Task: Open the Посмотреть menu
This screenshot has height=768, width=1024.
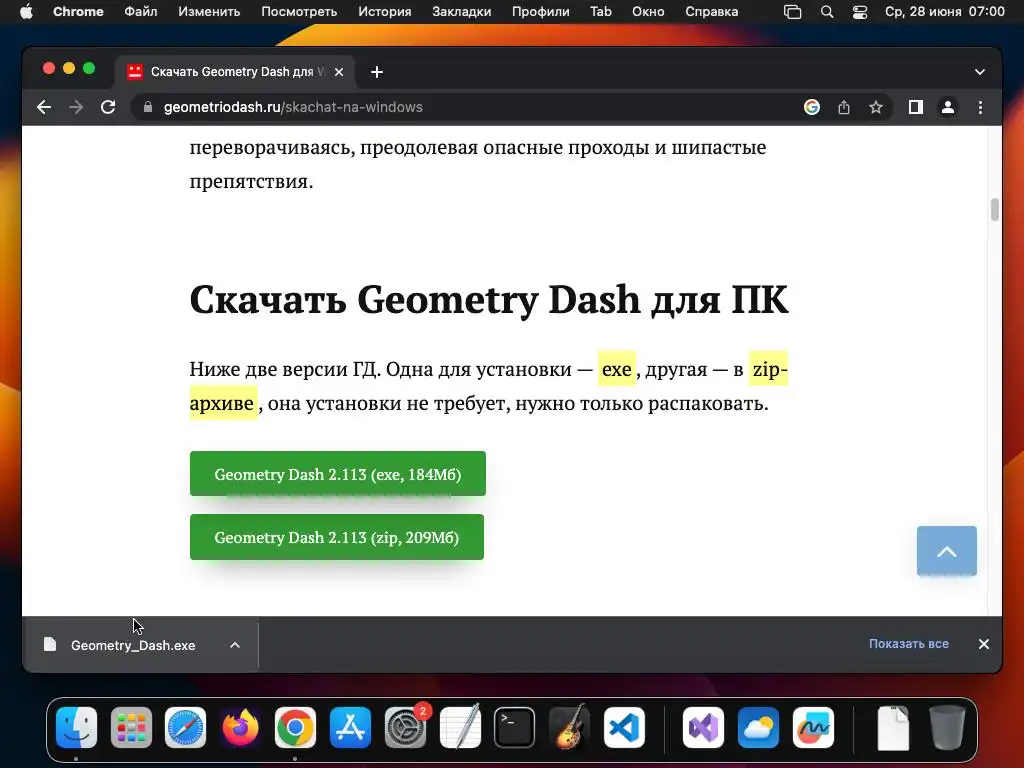Action: click(299, 12)
